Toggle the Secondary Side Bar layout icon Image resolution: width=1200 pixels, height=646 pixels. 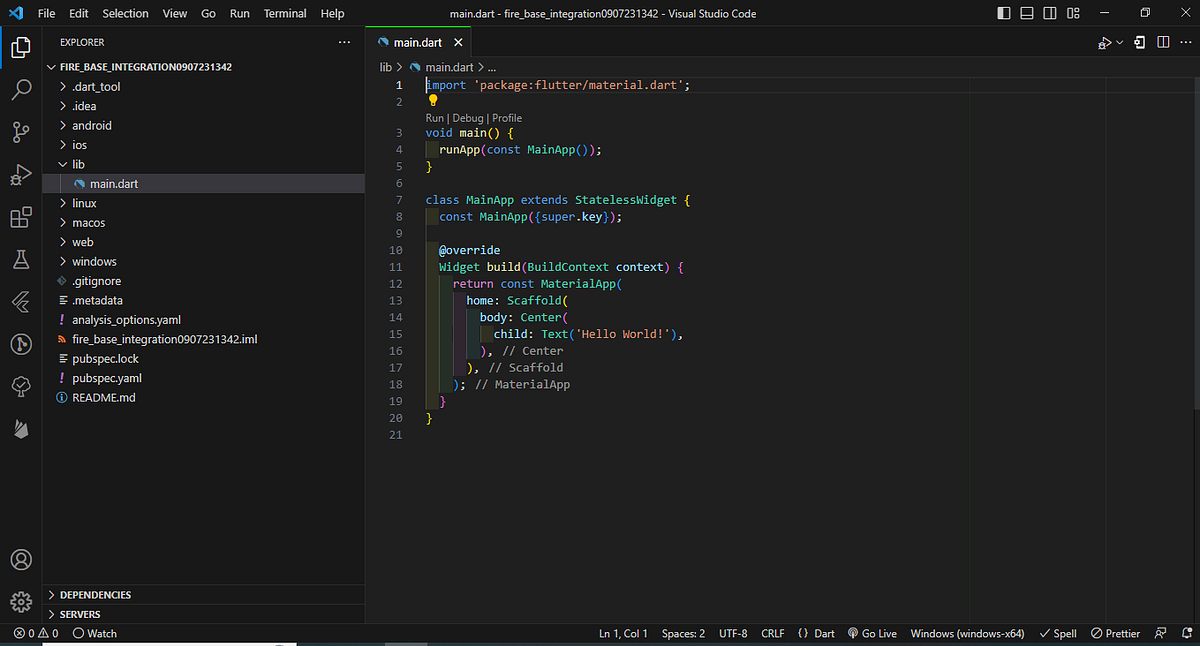[x=1049, y=13]
